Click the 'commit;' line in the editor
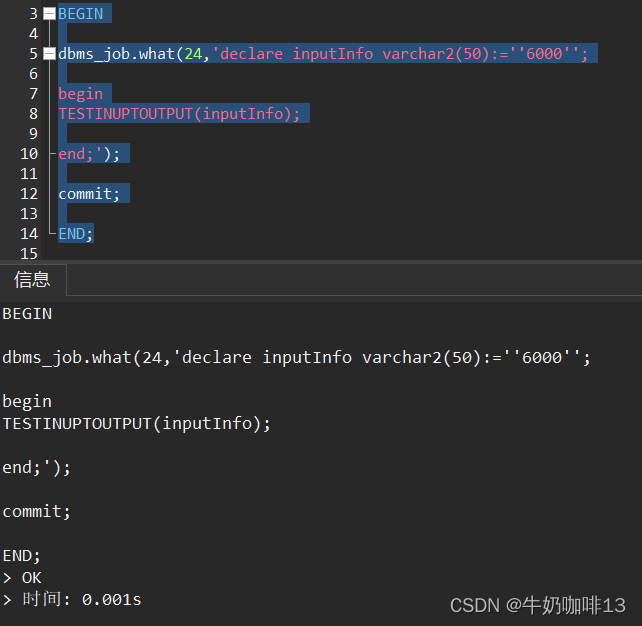The height and width of the screenshot is (626, 642). (89, 194)
